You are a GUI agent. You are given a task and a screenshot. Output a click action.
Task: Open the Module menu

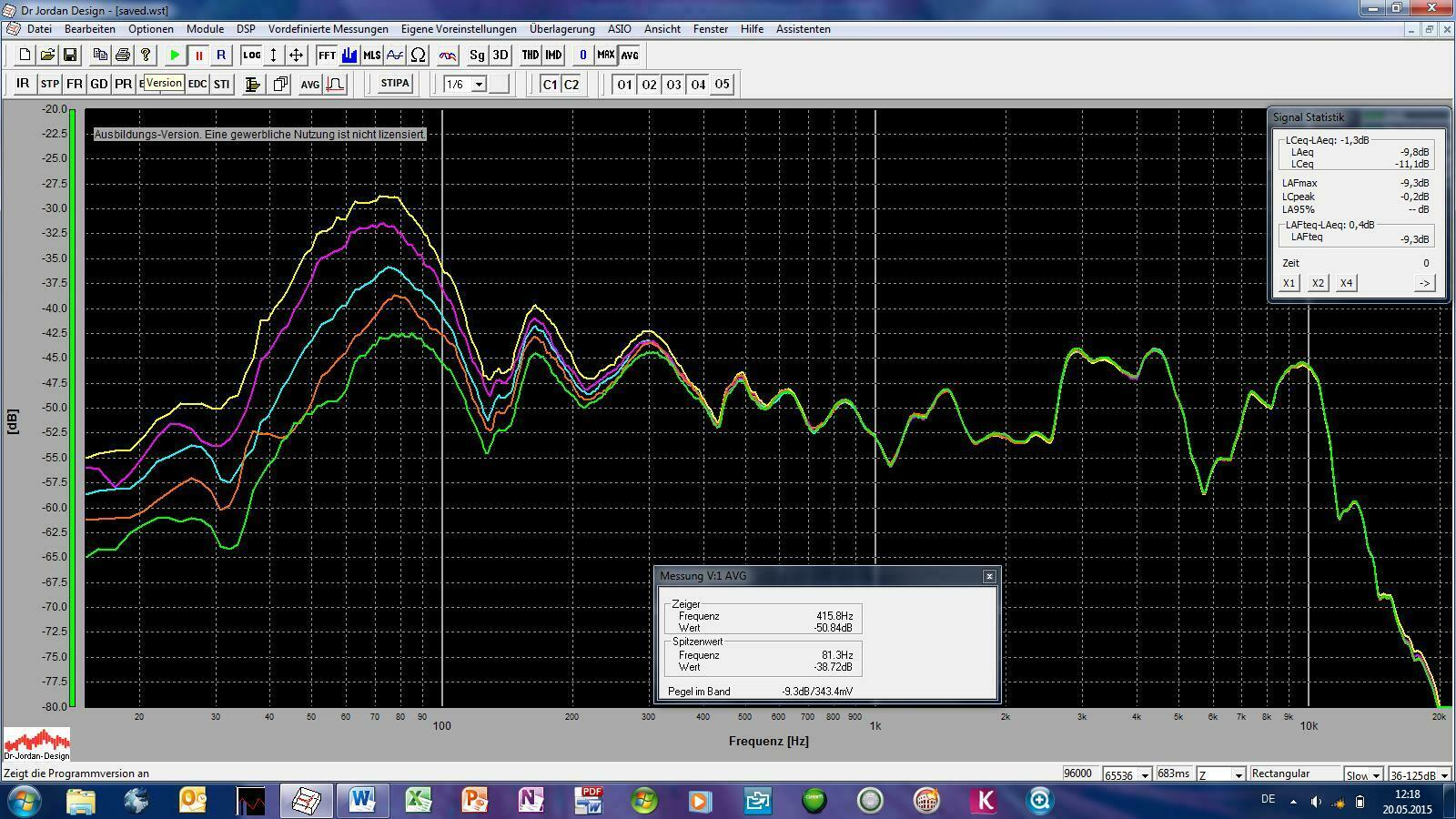pos(205,29)
